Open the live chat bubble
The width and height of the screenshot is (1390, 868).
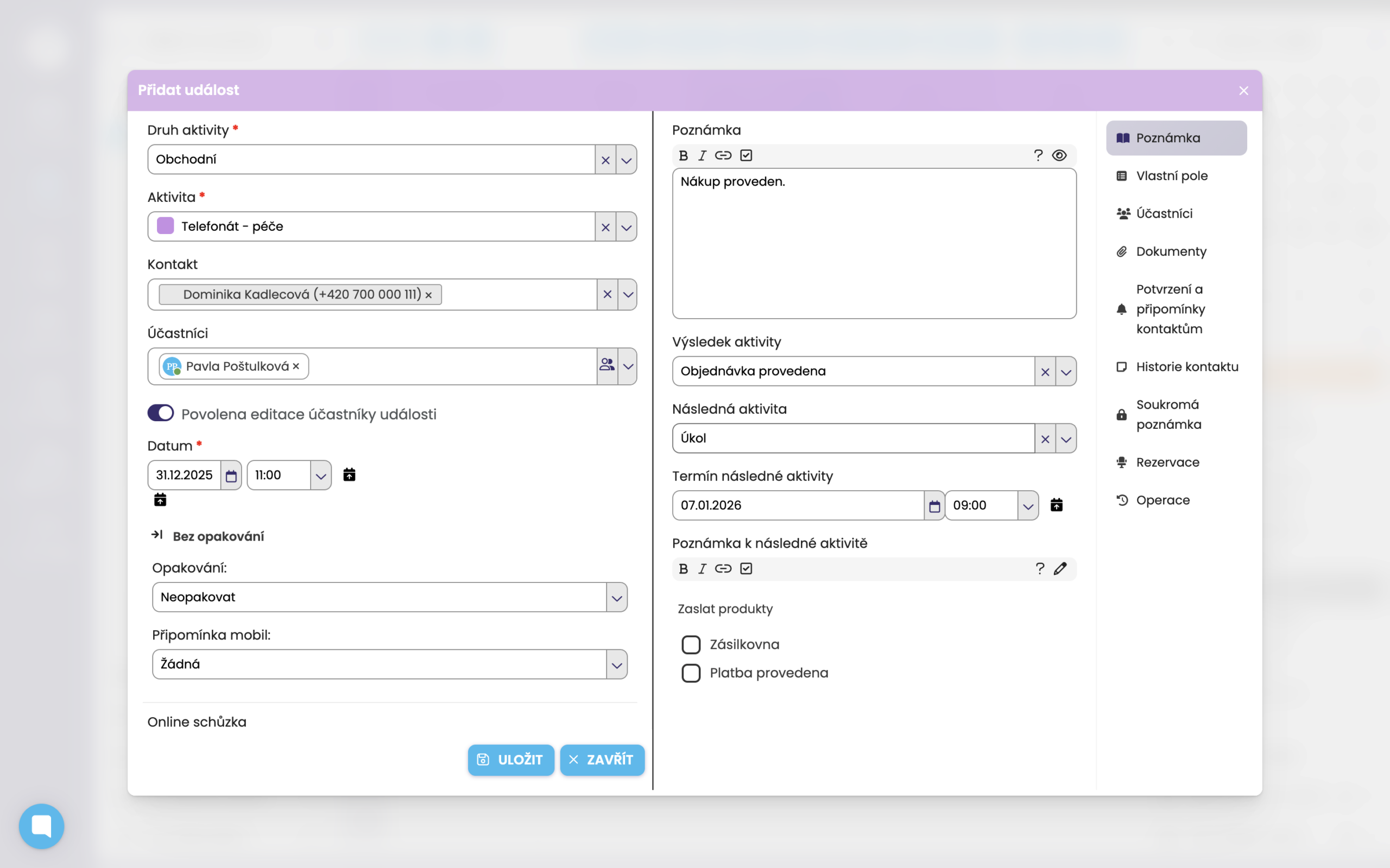pyautogui.click(x=41, y=826)
